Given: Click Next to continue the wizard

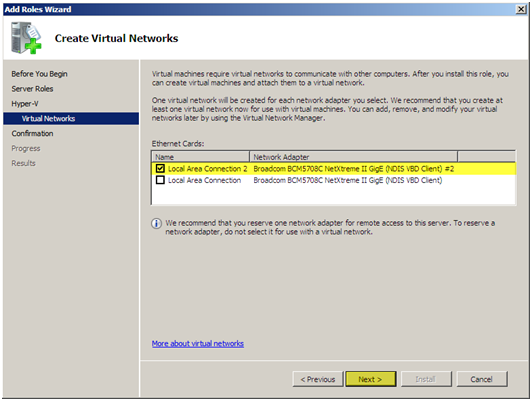Looking at the screenshot, I should coord(370,379).
